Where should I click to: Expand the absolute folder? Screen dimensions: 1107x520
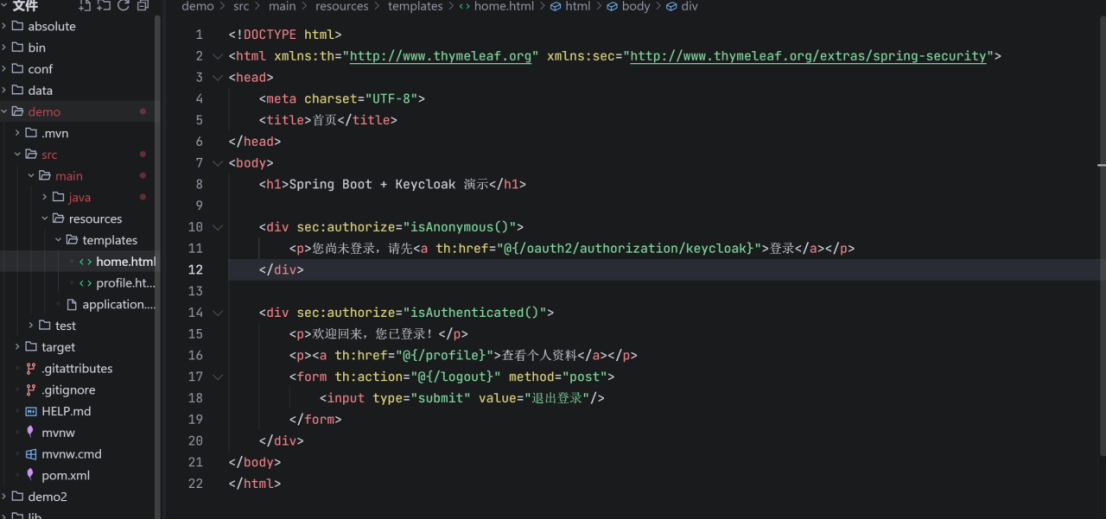coord(4,26)
